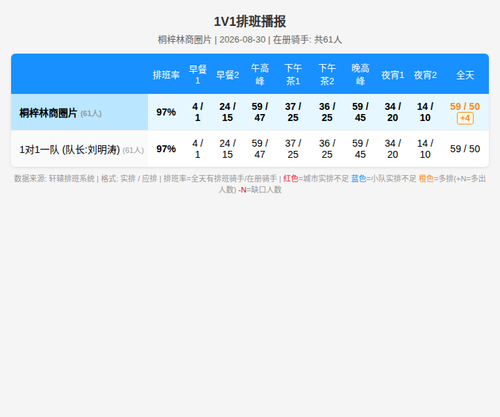Click the 下午茶1 column header
This screenshot has width=500, height=417.
tap(293, 75)
